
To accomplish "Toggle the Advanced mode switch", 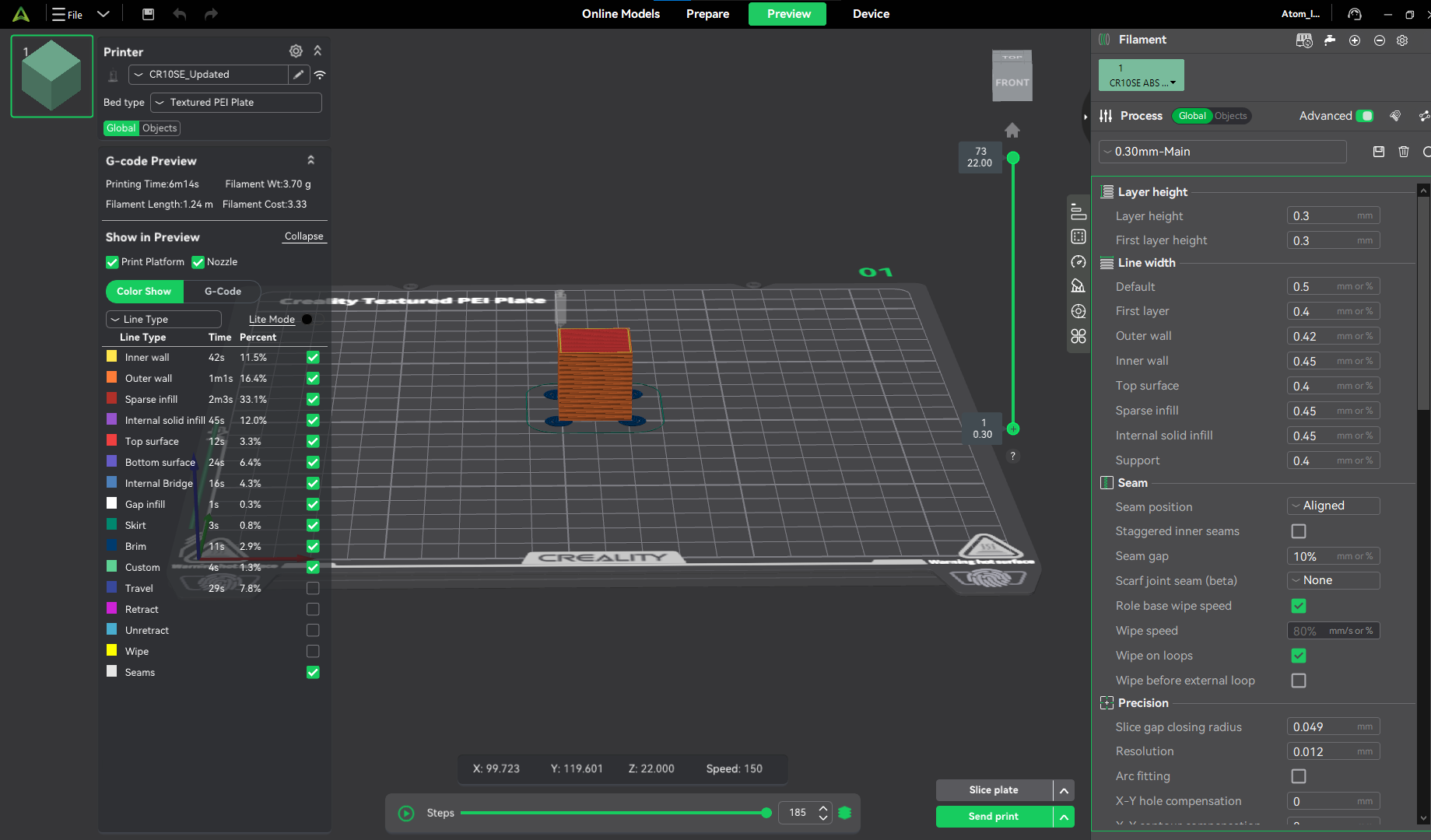I will [1365, 116].
